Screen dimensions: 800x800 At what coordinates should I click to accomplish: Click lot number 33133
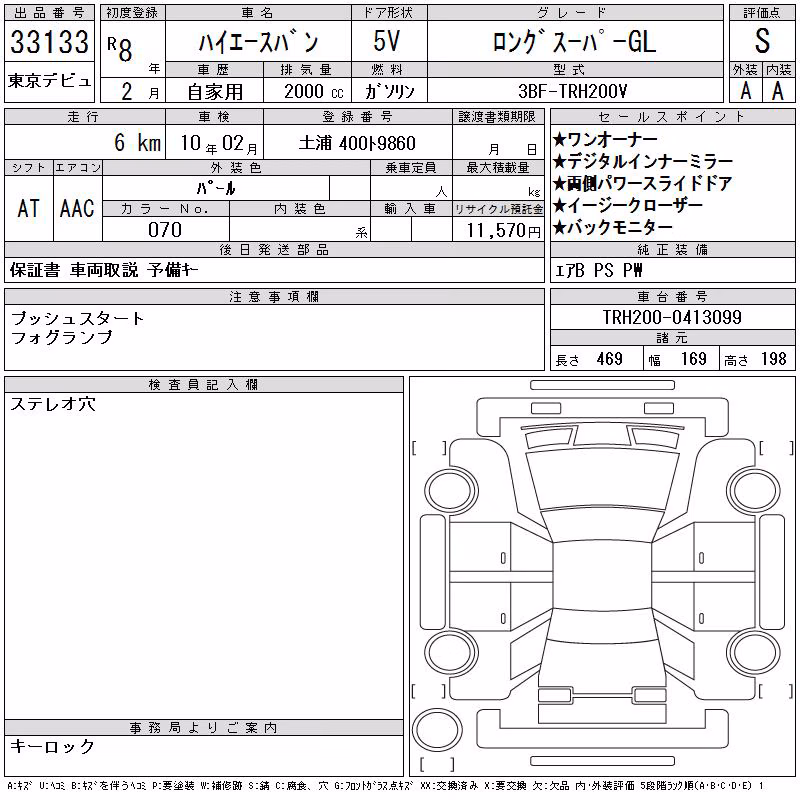49,41
